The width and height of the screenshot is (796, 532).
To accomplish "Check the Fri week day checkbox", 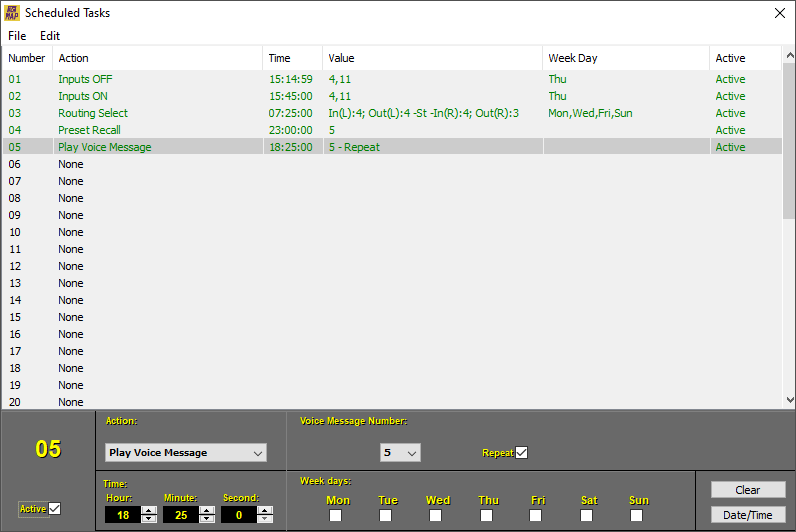I will pyautogui.click(x=536, y=516).
